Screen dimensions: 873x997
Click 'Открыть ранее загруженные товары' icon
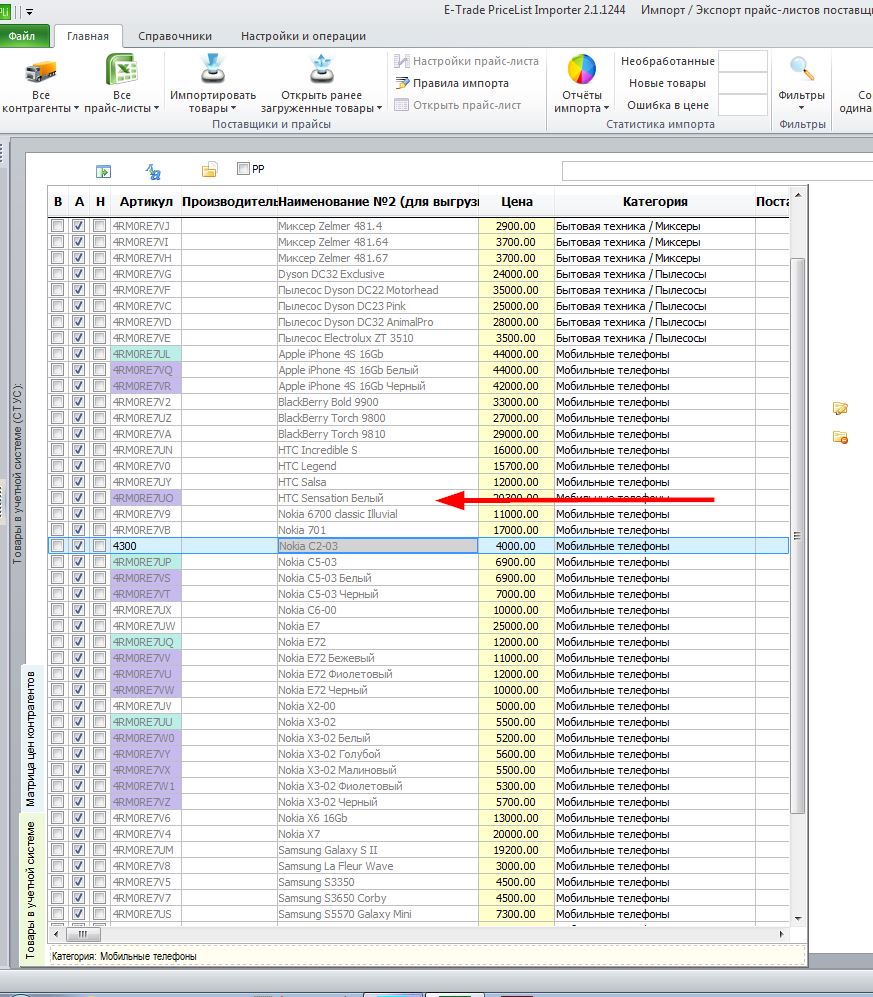click(321, 69)
